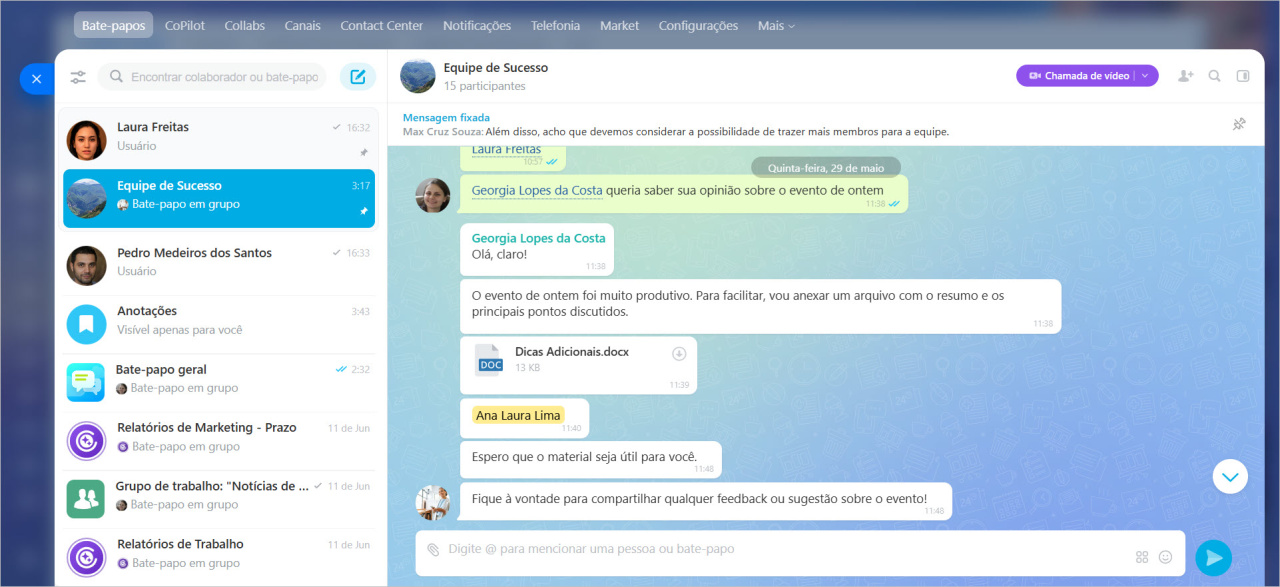1280x587 pixels.
Task: Create a new chat with compose icon
Action: (x=358, y=77)
